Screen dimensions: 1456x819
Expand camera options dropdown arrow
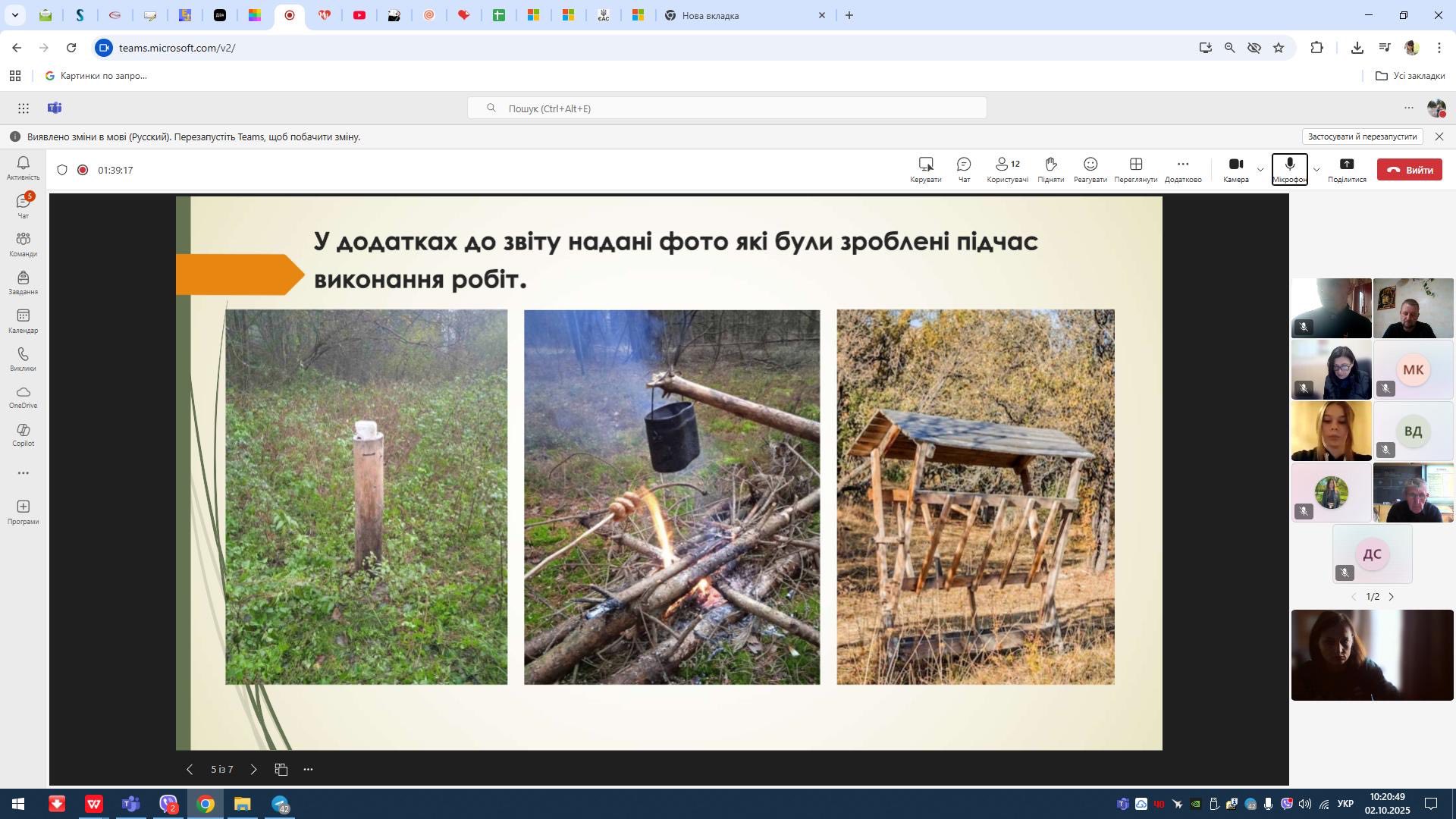[1260, 169]
